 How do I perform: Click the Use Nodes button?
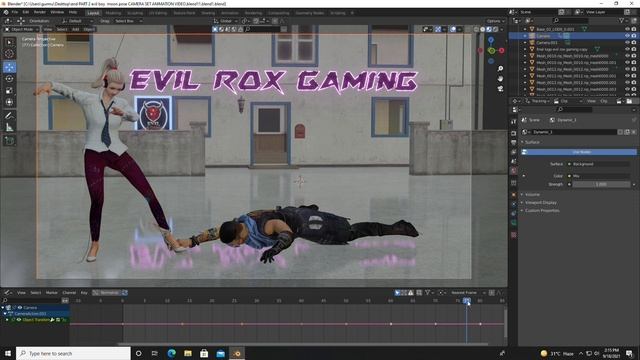578,152
